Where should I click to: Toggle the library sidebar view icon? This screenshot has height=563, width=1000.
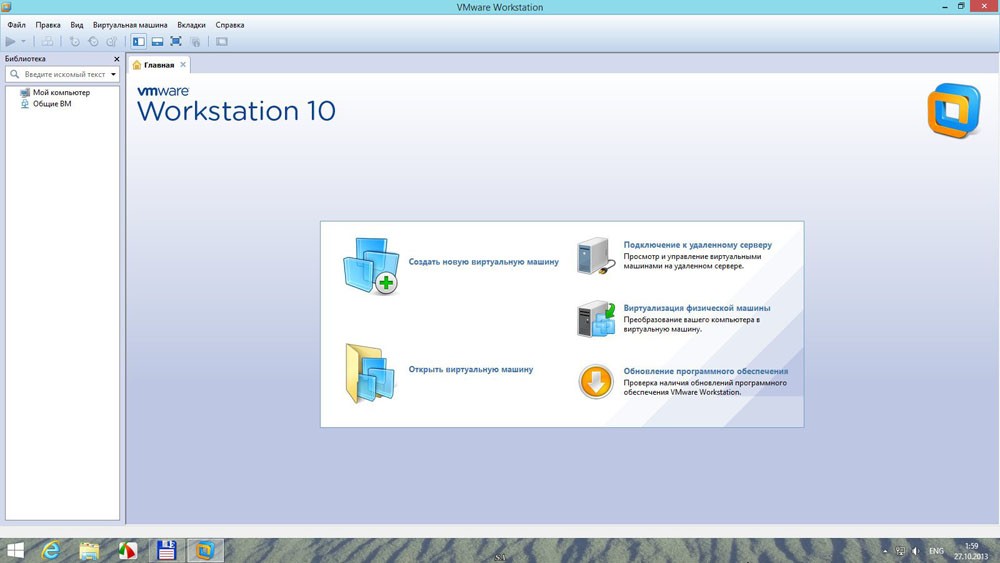138,41
